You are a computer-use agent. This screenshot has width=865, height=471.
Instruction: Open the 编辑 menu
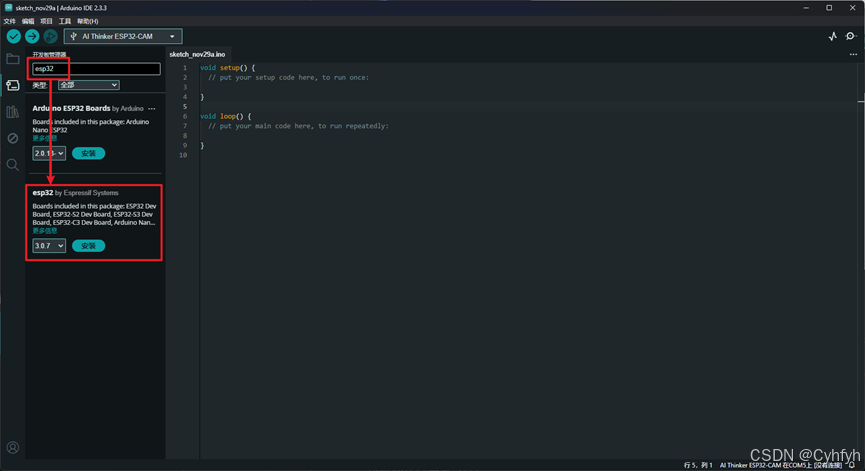click(28, 21)
